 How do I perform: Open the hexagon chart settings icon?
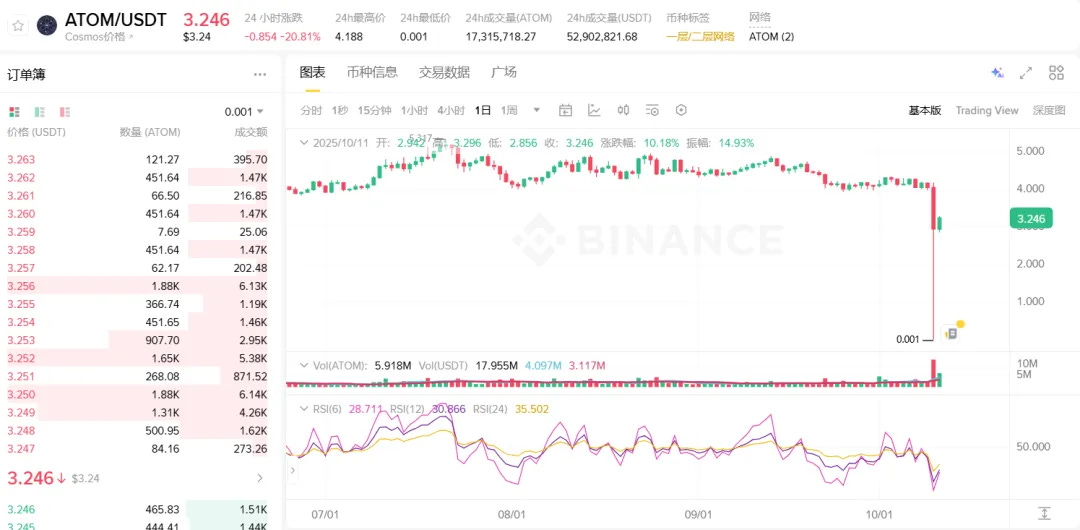pos(681,110)
